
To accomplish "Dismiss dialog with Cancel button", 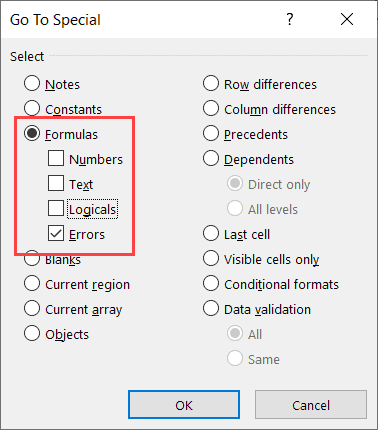I will 311,405.
